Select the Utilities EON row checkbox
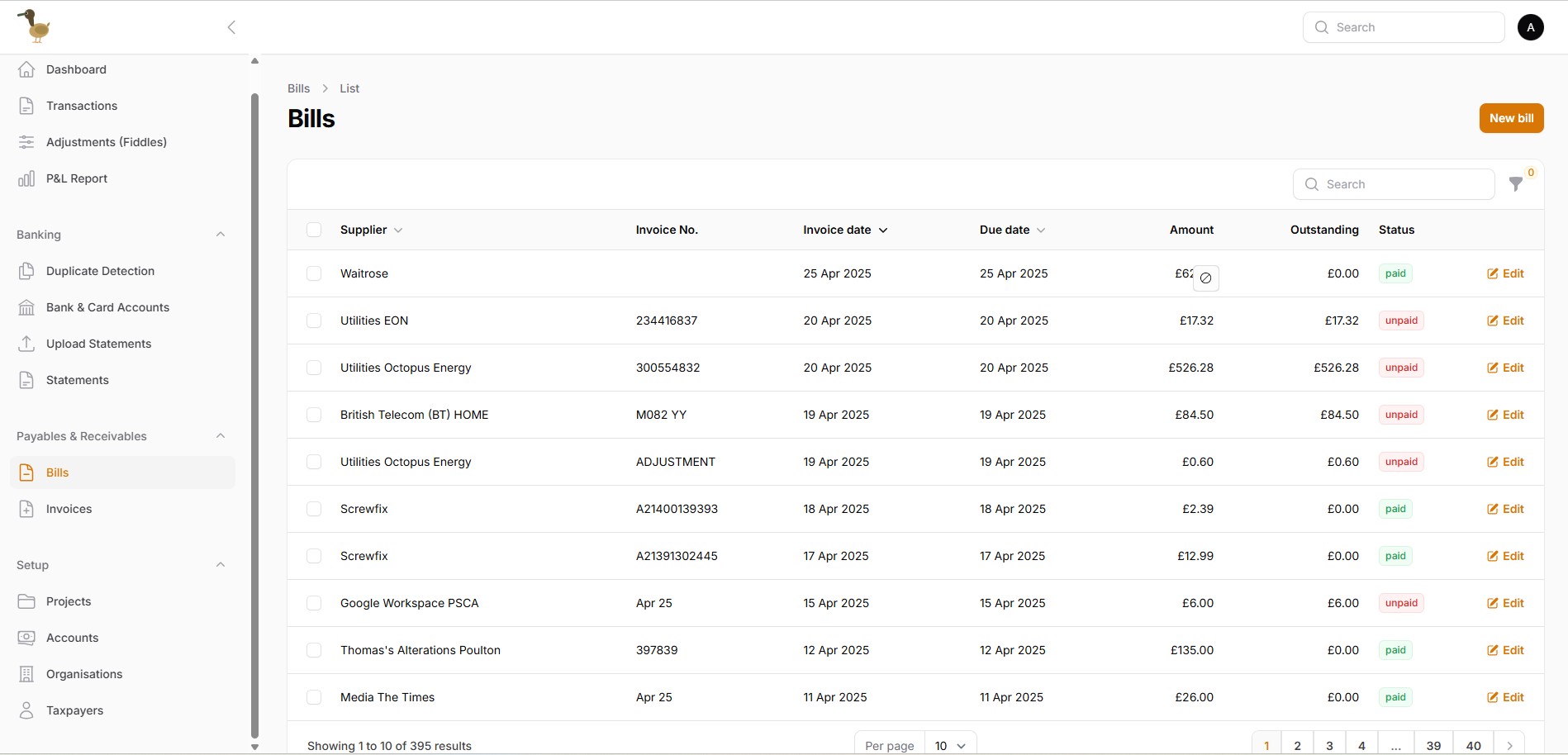 point(314,321)
